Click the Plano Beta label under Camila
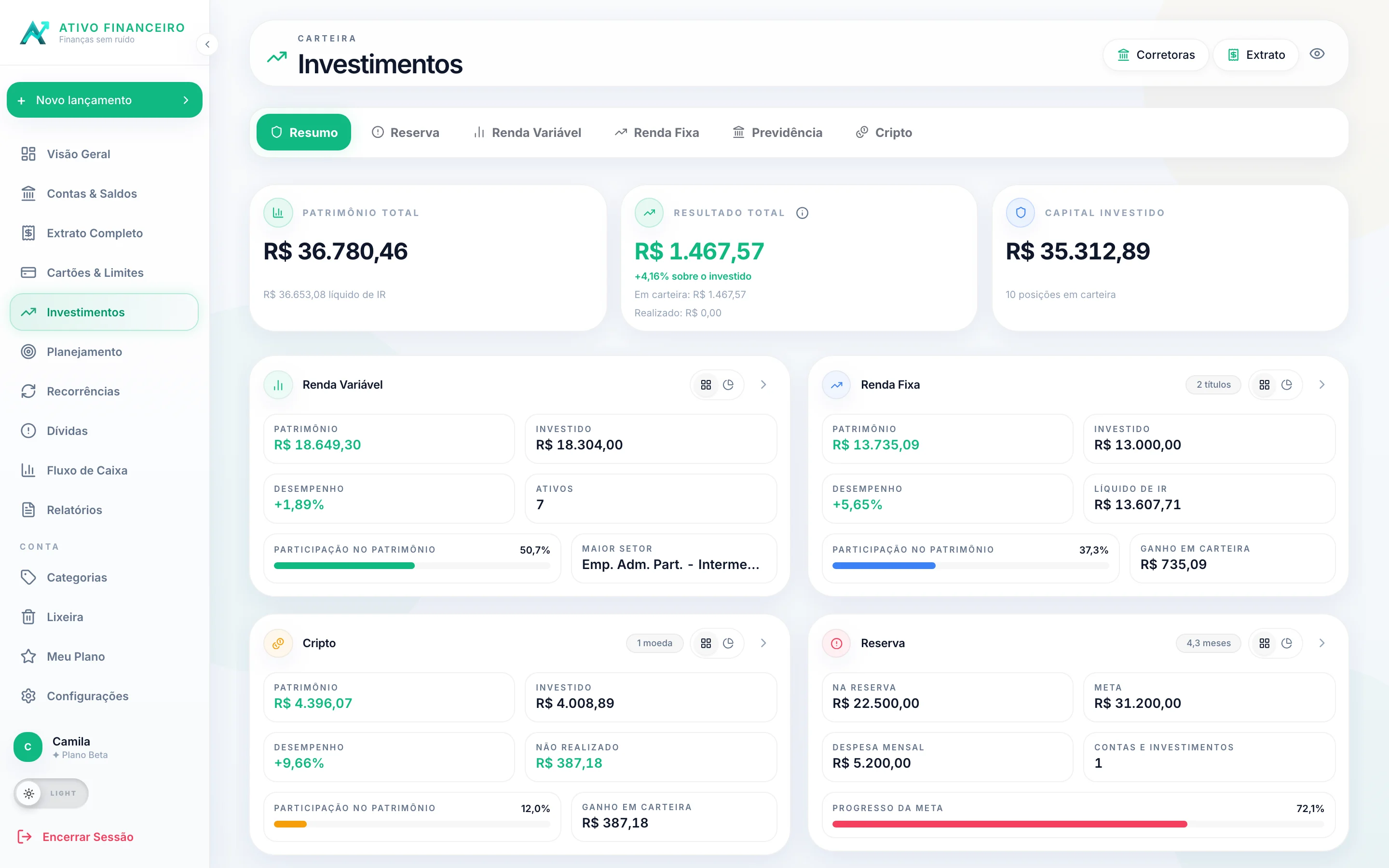Screen dimensions: 1389x868 (81, 755)
